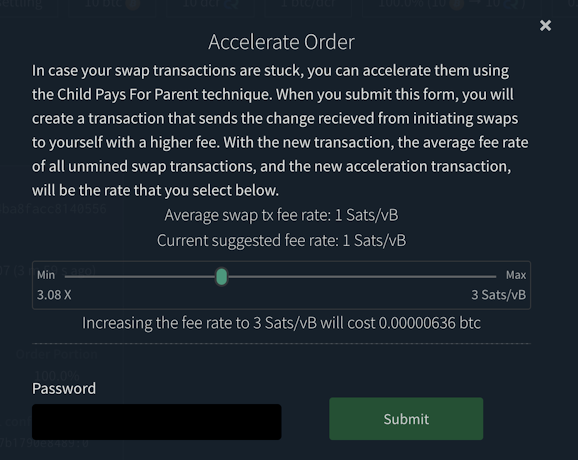This screenshot has width=578, height=460.
Task: Click the 3.08 X multiplier value
Action: tap(54, 295)
